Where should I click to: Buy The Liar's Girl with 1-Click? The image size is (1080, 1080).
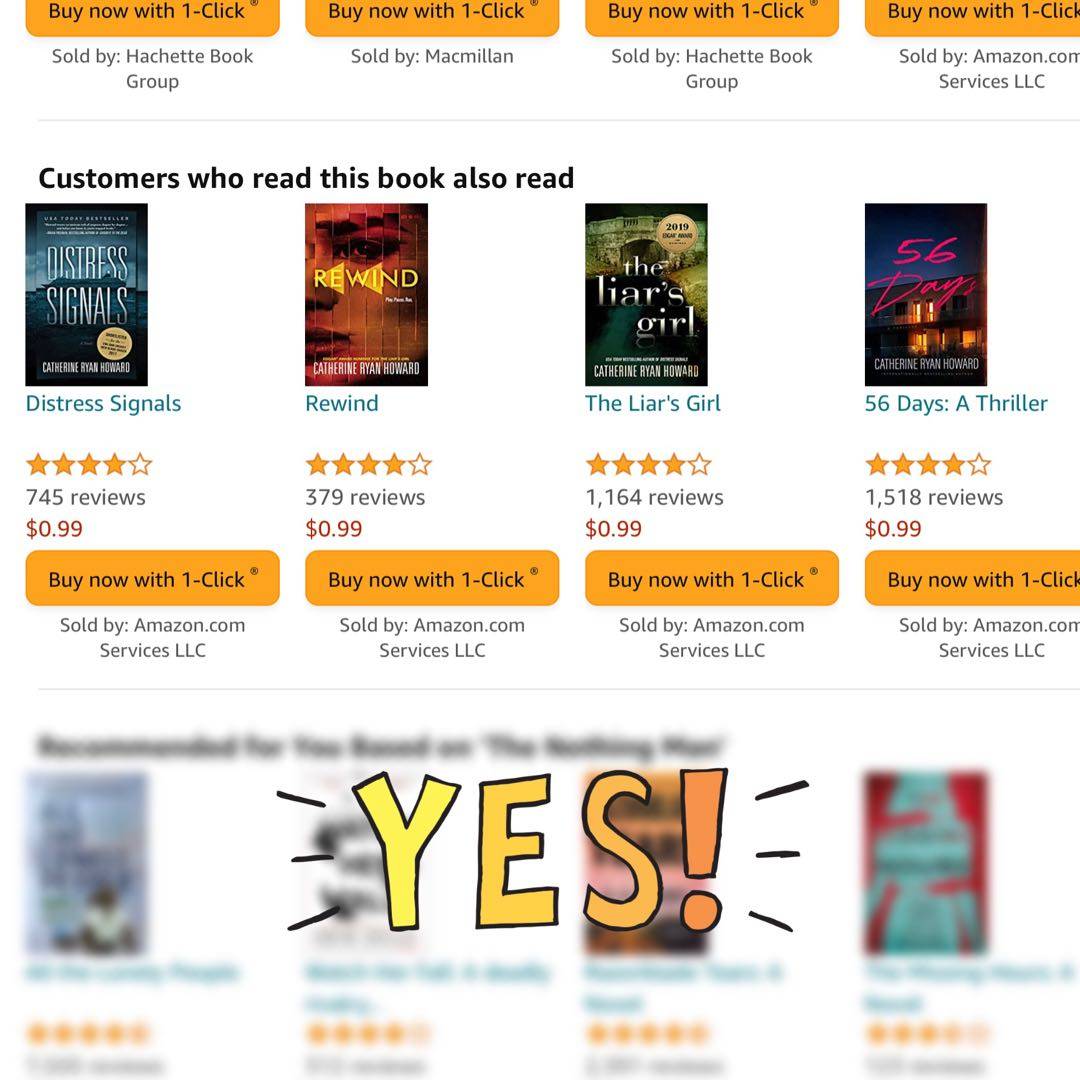click(x=712, y=579)
